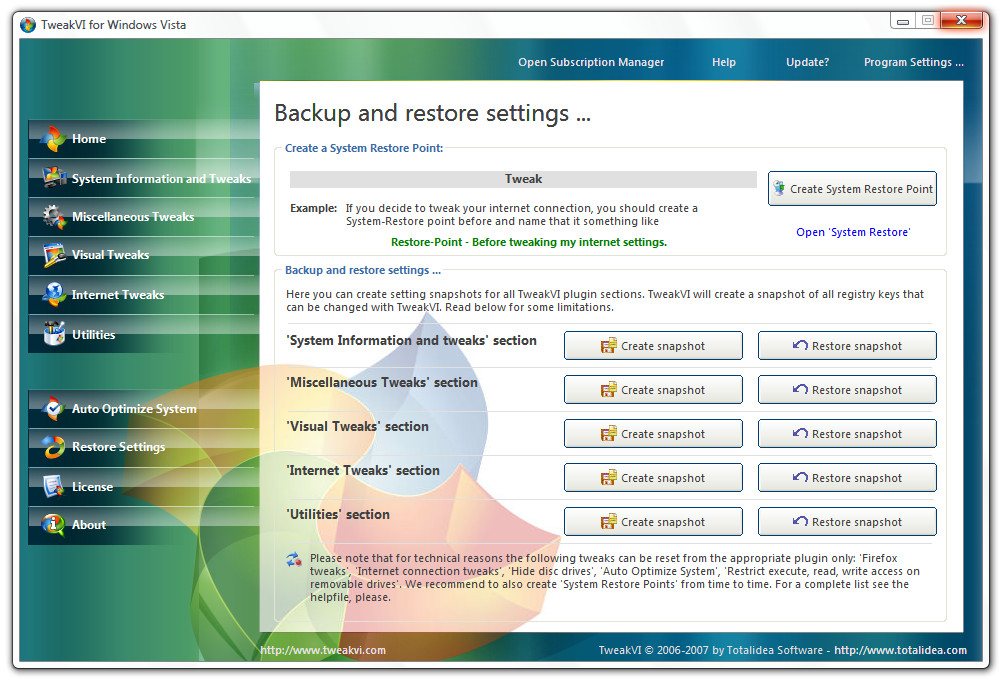Create snapshot for Utilities section
The width and height of the screenshot is (1002, 686).
(653, 522)
